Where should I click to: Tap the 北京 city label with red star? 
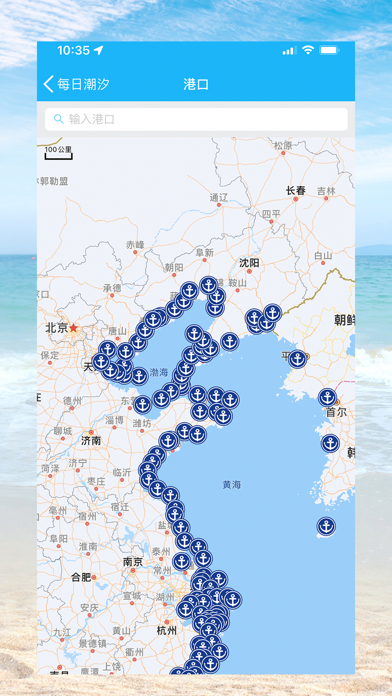pos(61,328)
